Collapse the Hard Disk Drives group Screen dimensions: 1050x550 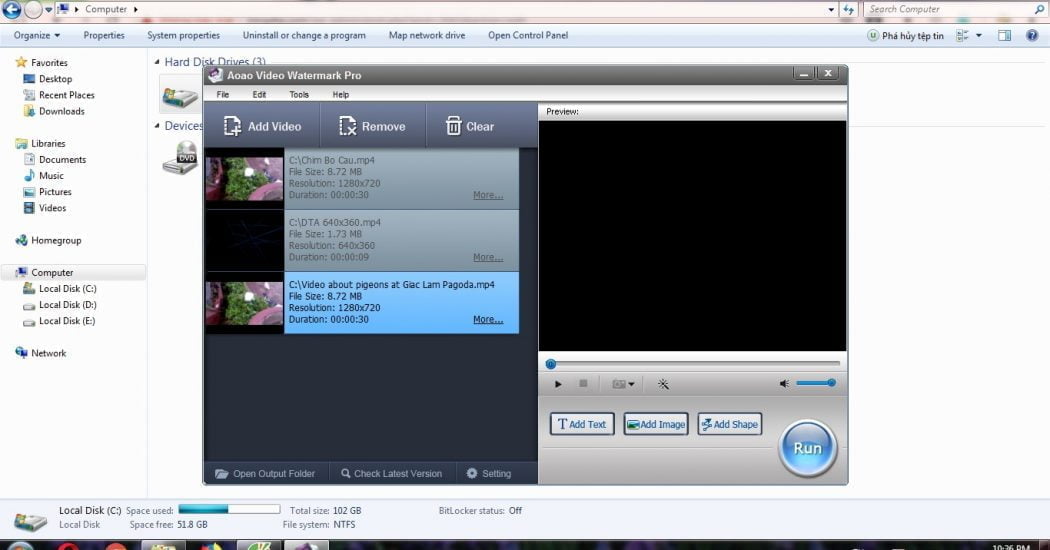click(157, 62)
